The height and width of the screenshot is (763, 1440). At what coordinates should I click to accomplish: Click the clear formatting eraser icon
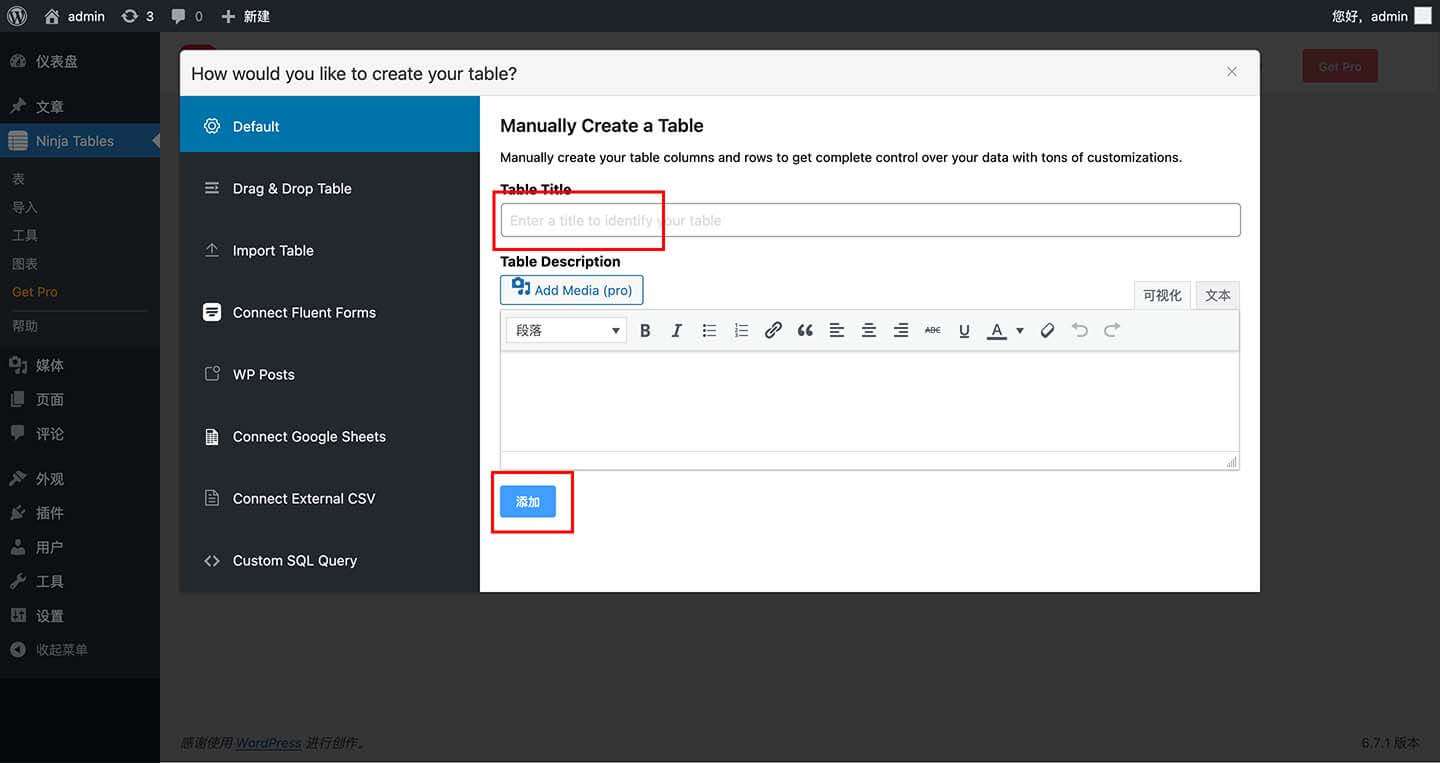point(1047,330)
